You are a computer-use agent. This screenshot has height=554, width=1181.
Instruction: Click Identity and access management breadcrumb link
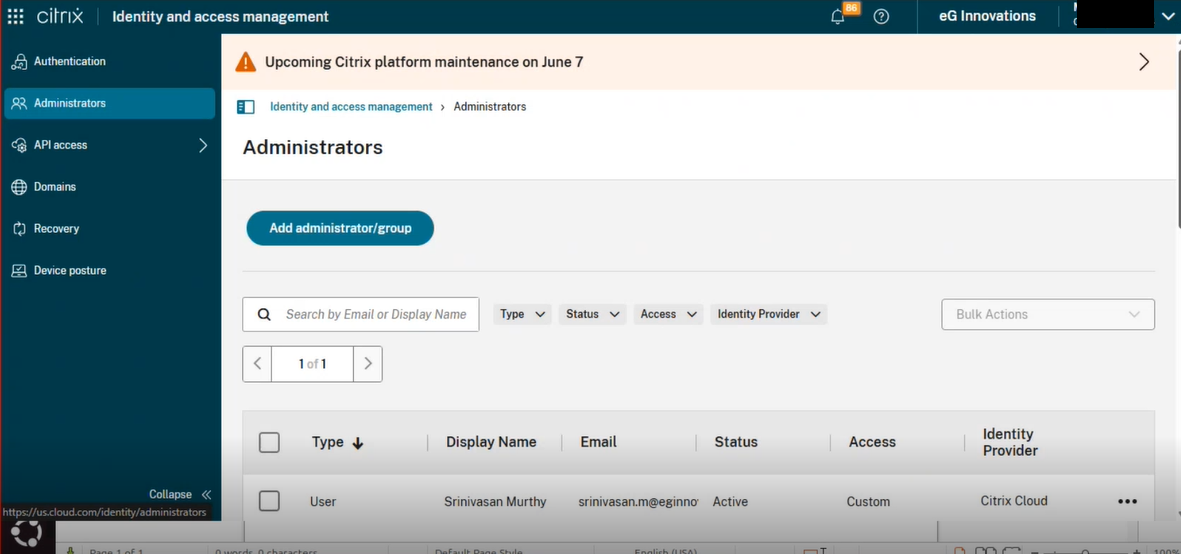(x=351, y=107)
